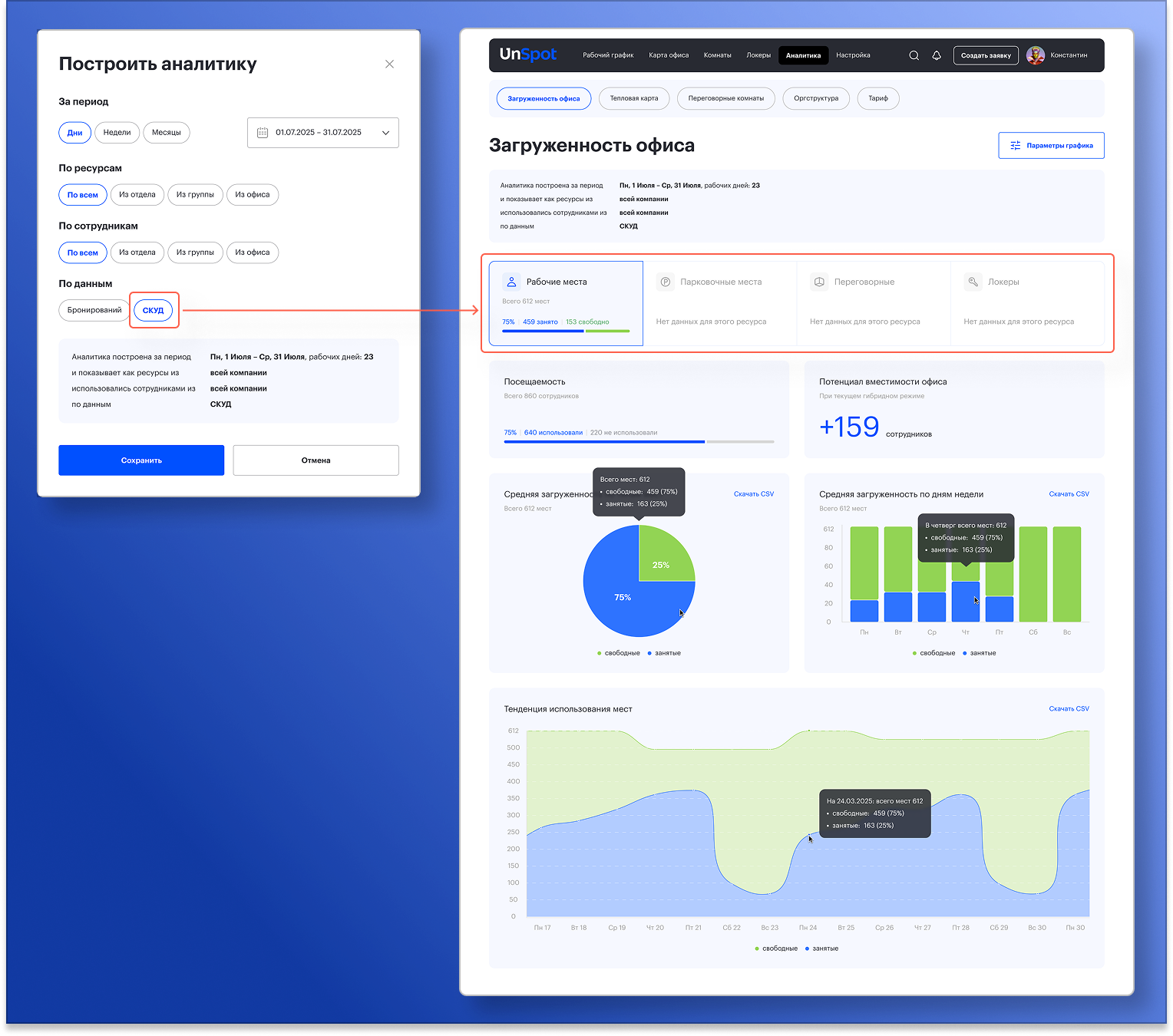Click the lockers card key icon
The image size is (1173, 1036).
(x=973, y=282)
